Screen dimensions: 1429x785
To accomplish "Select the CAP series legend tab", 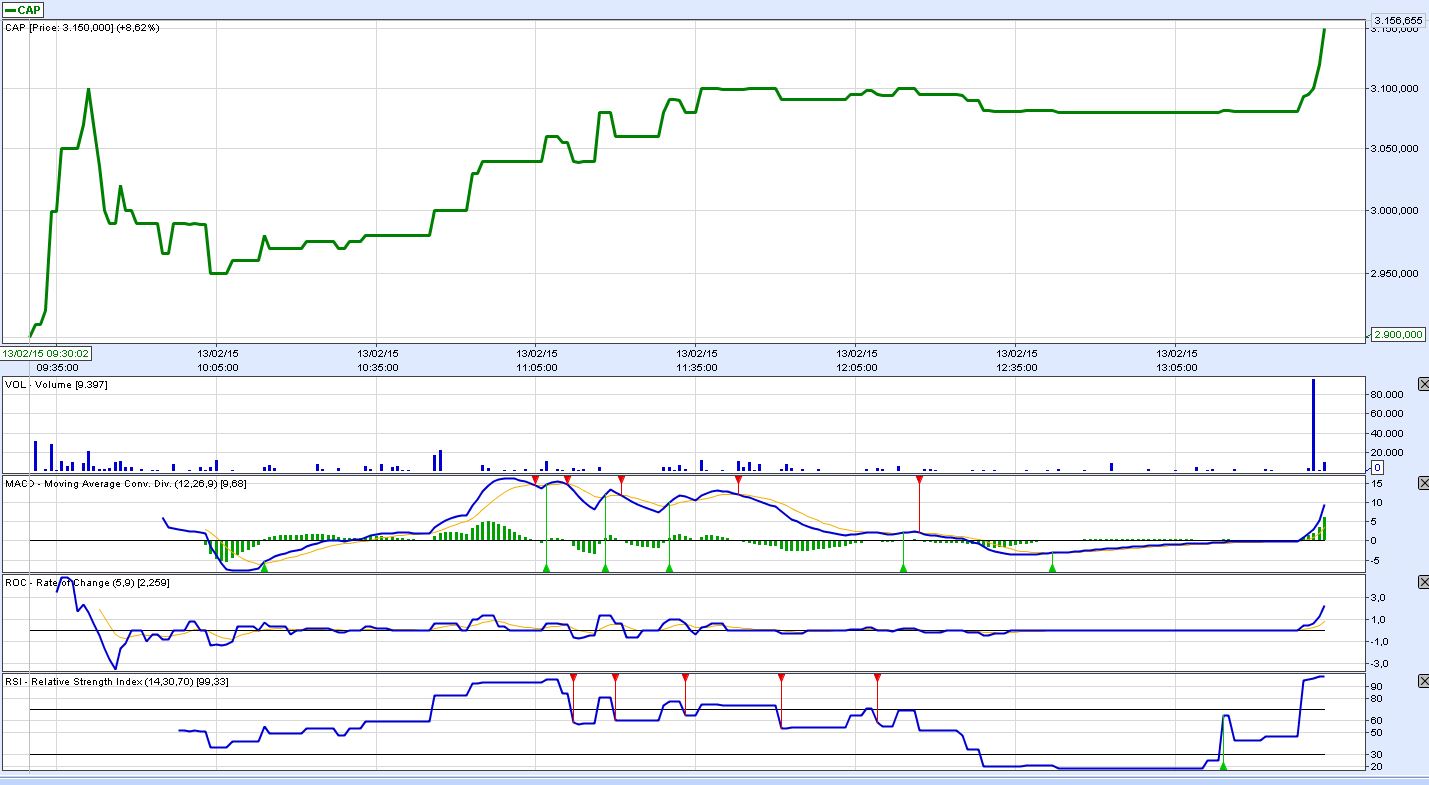I will [x=23, y=10].
